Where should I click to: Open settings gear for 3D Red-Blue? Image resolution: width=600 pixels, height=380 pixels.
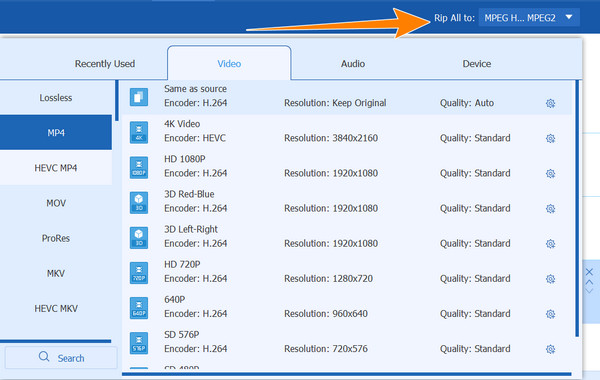tap(550, 209)
